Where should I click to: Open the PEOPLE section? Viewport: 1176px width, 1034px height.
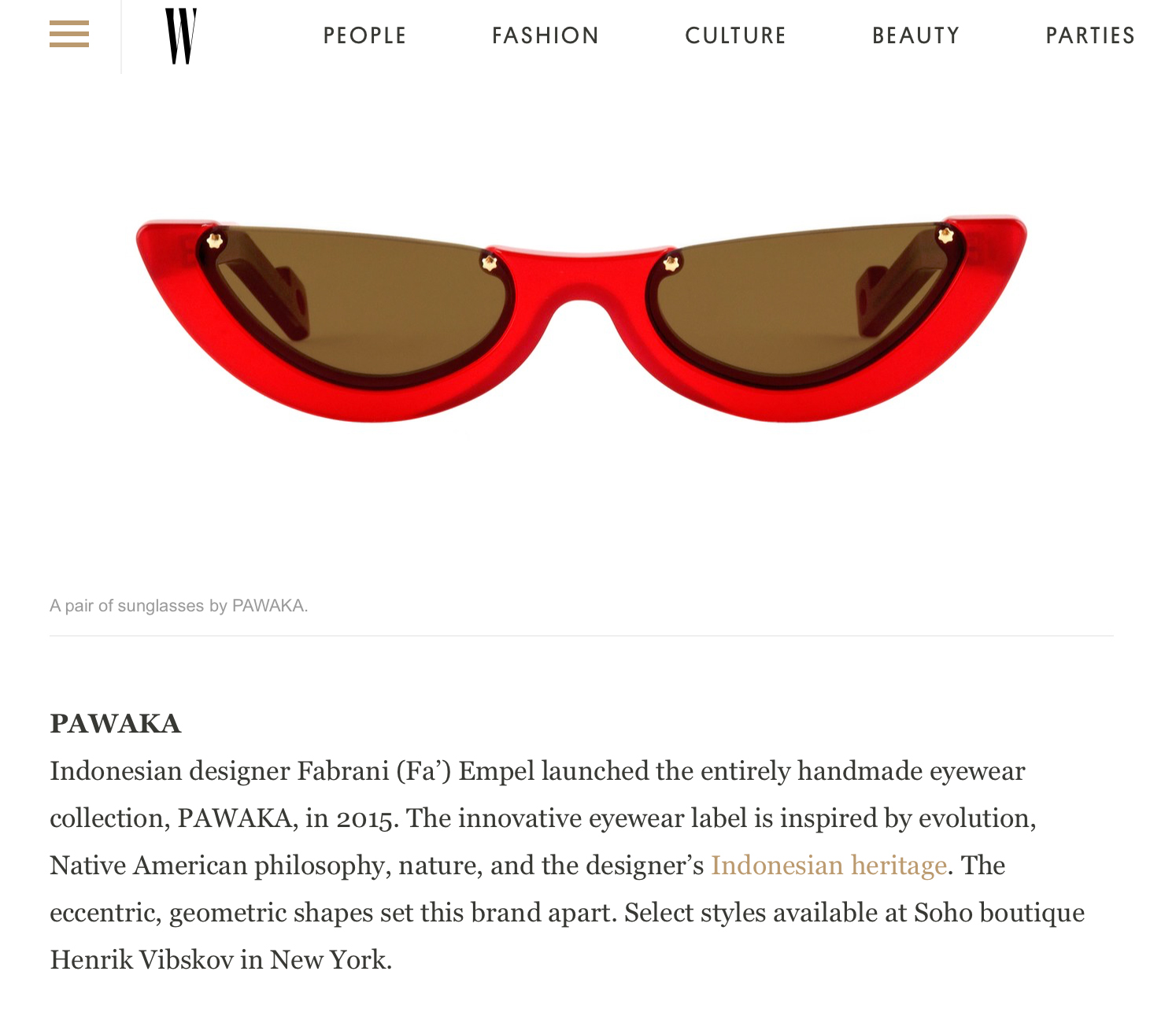(x=364, y=35)
